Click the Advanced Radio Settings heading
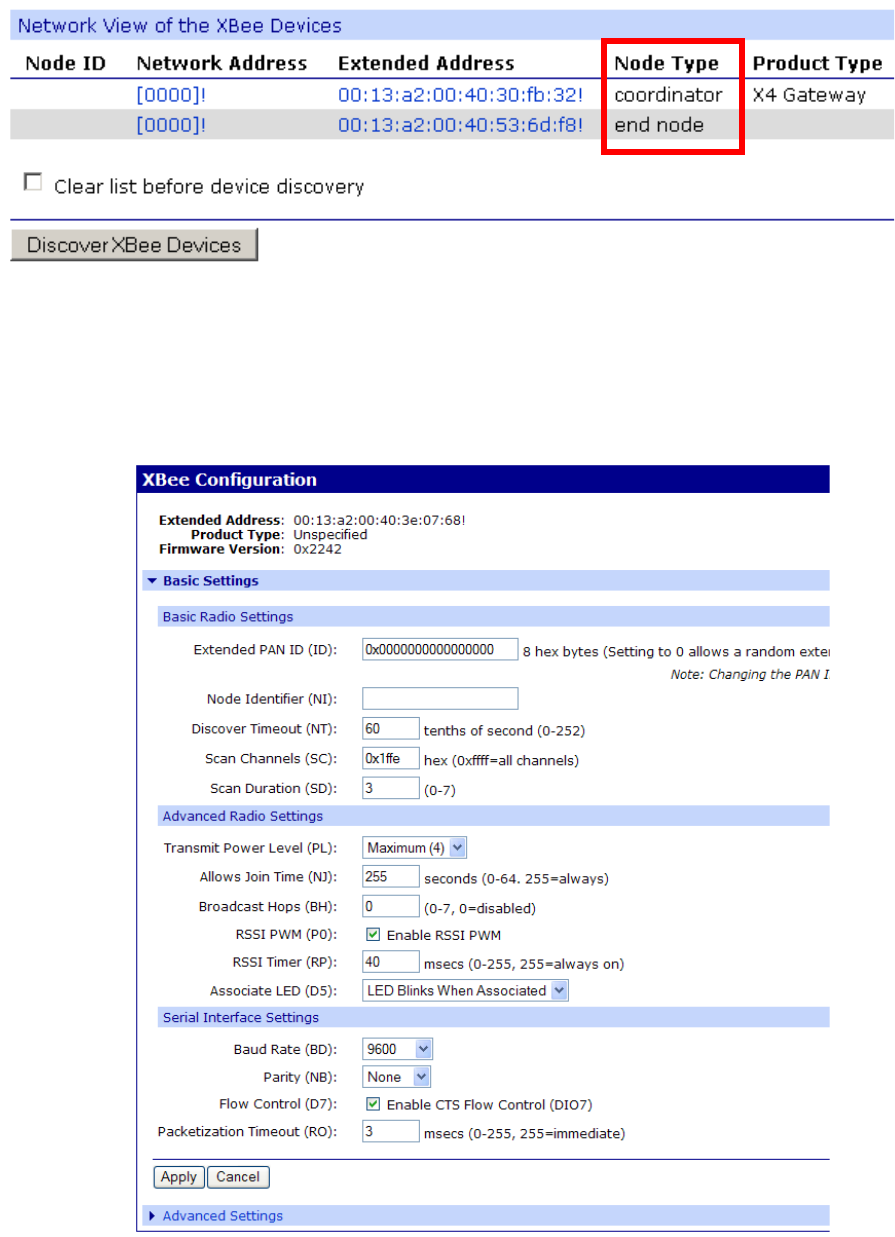Screen dimensions: 895x1237 [x=243, y=817]
